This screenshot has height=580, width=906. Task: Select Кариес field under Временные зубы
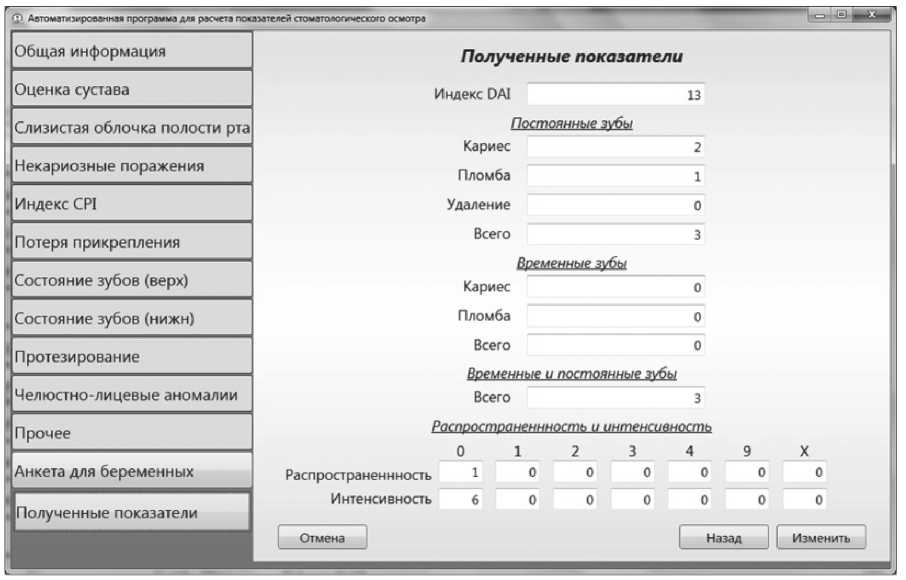(x=616, y=287)
